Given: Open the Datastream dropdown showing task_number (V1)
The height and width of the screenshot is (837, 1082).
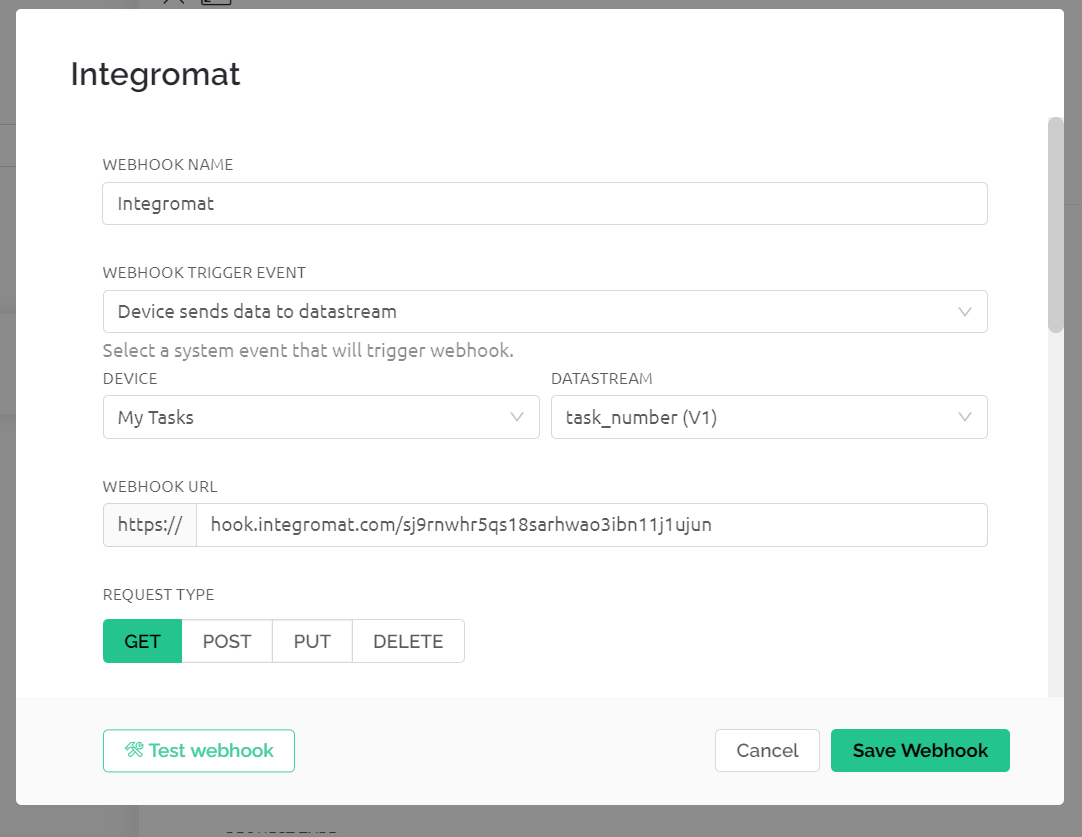Looking at the screenshot, I should pyautogui.click(x=769, y=417).
